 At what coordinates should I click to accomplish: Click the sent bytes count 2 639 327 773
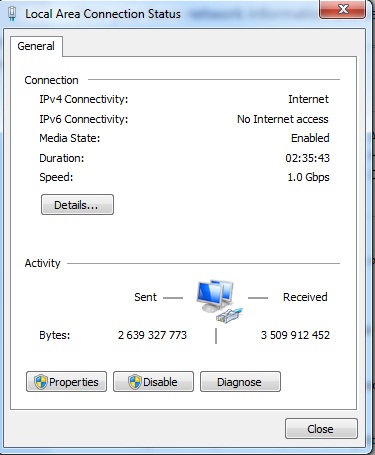152,335
